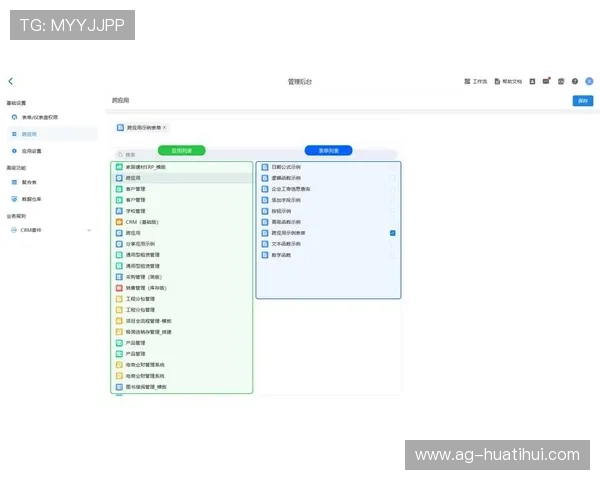The width and height of the screenshot is (600, 480).
Task: Click the 聚合表 sidebar icon
Action: tap(14, 182)
